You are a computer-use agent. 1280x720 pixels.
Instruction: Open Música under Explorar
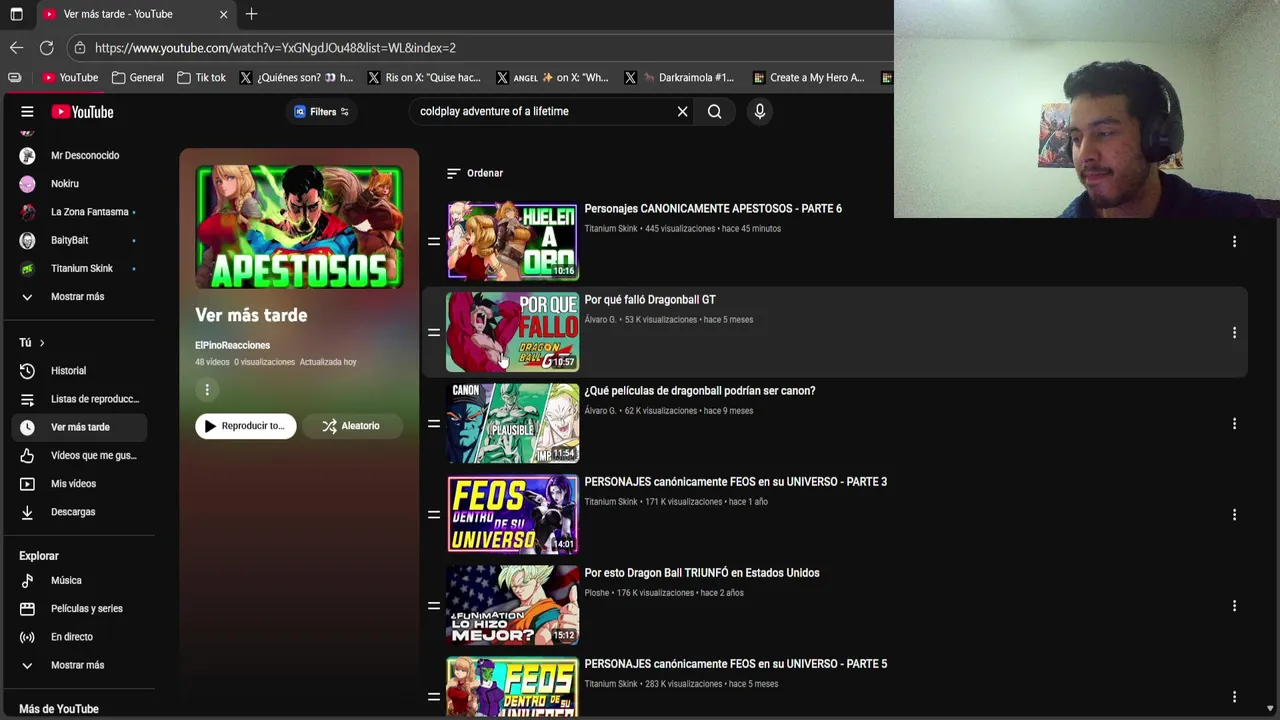(80, 580)
